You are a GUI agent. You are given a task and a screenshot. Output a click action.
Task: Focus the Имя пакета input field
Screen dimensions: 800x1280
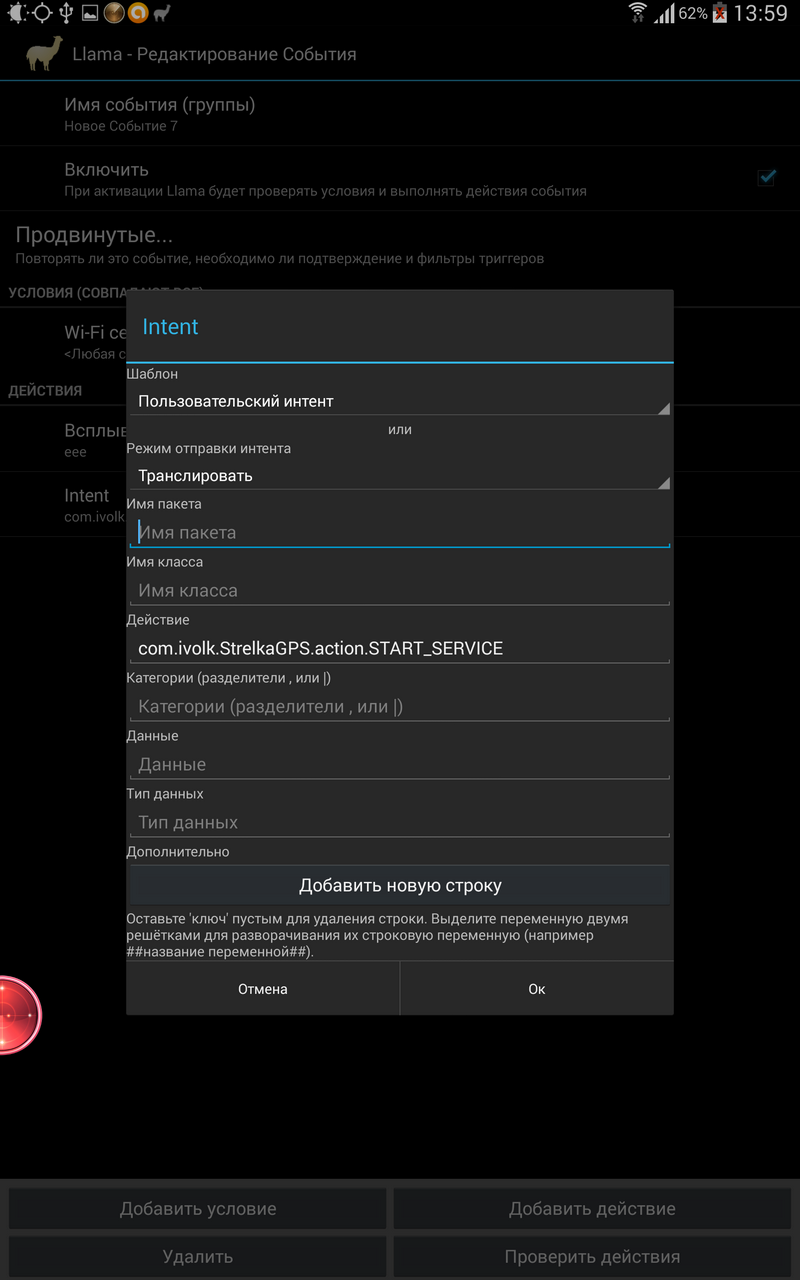click(400, 533)
